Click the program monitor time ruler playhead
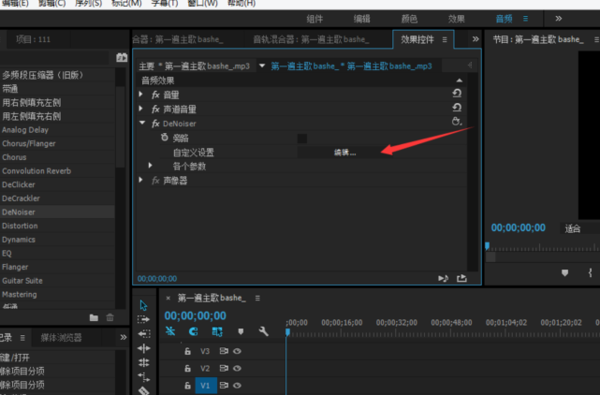The height and width of the screenshot is (395, 600). tap(487, 246)
